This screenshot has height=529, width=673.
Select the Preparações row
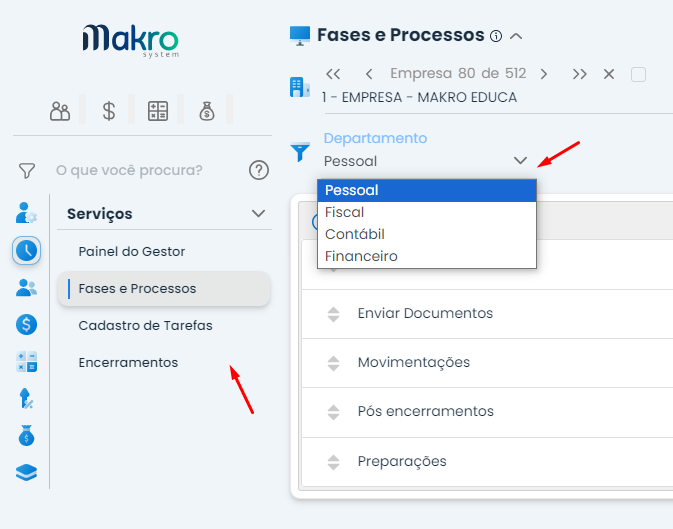(x=487, y=462)
